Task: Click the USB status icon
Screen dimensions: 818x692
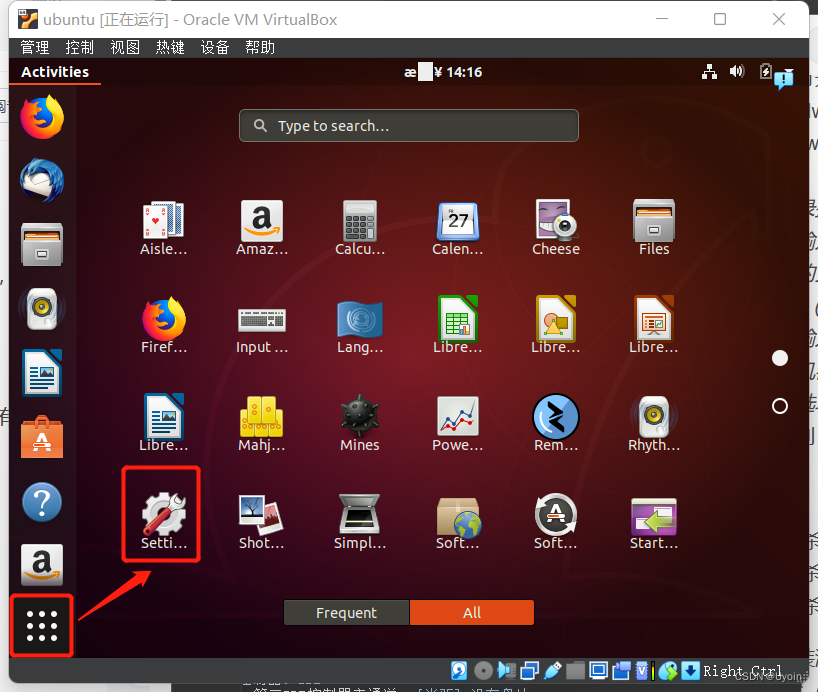Action: pos(552,671)
